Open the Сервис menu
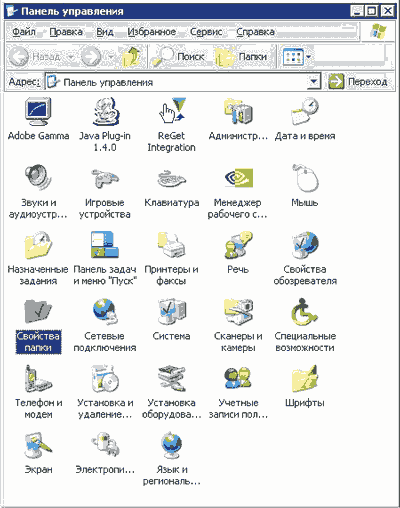This screenshot has height=508, width=400. 206,32
